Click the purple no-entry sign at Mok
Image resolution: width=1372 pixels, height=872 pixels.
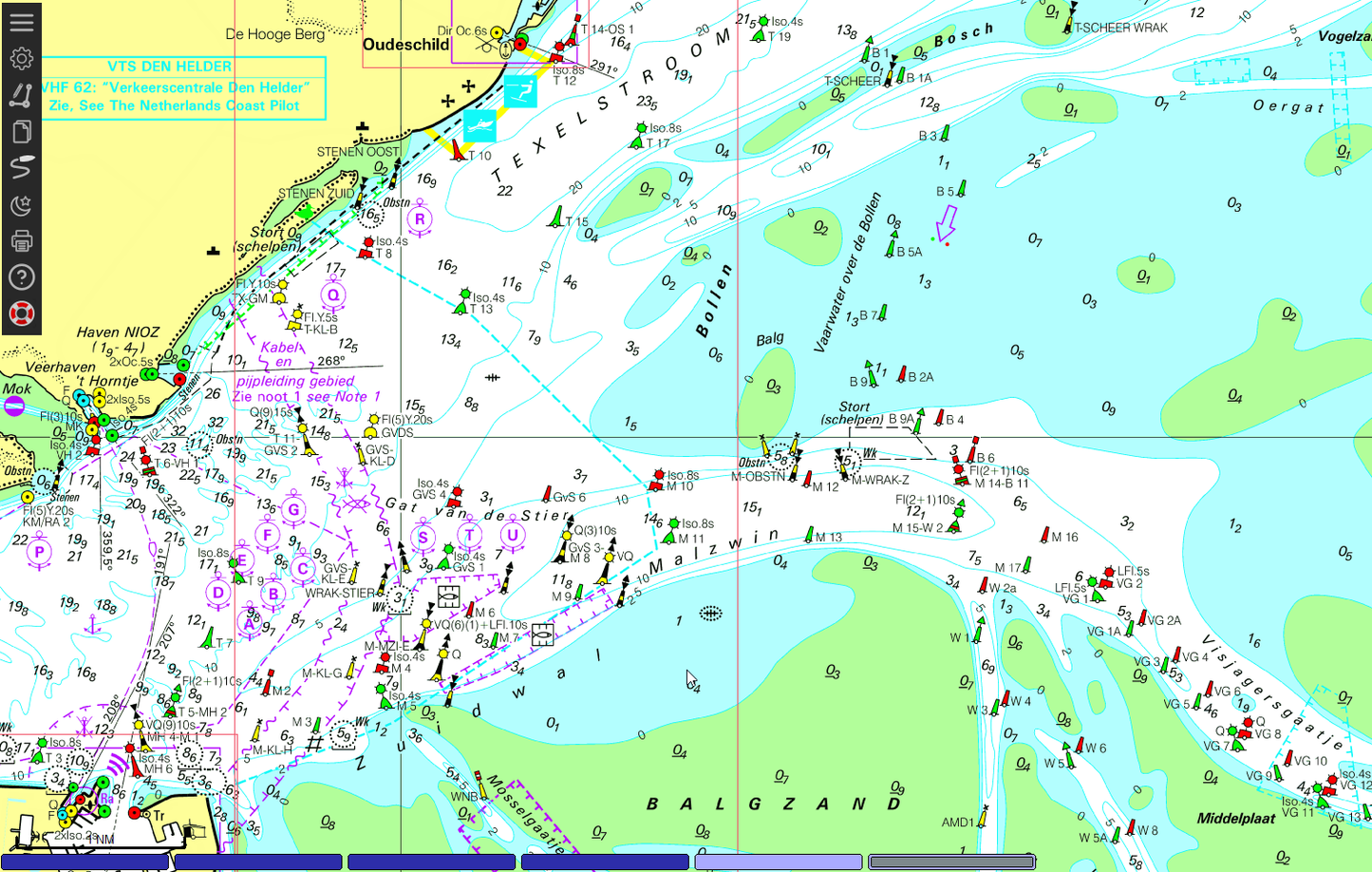[14, 407]
